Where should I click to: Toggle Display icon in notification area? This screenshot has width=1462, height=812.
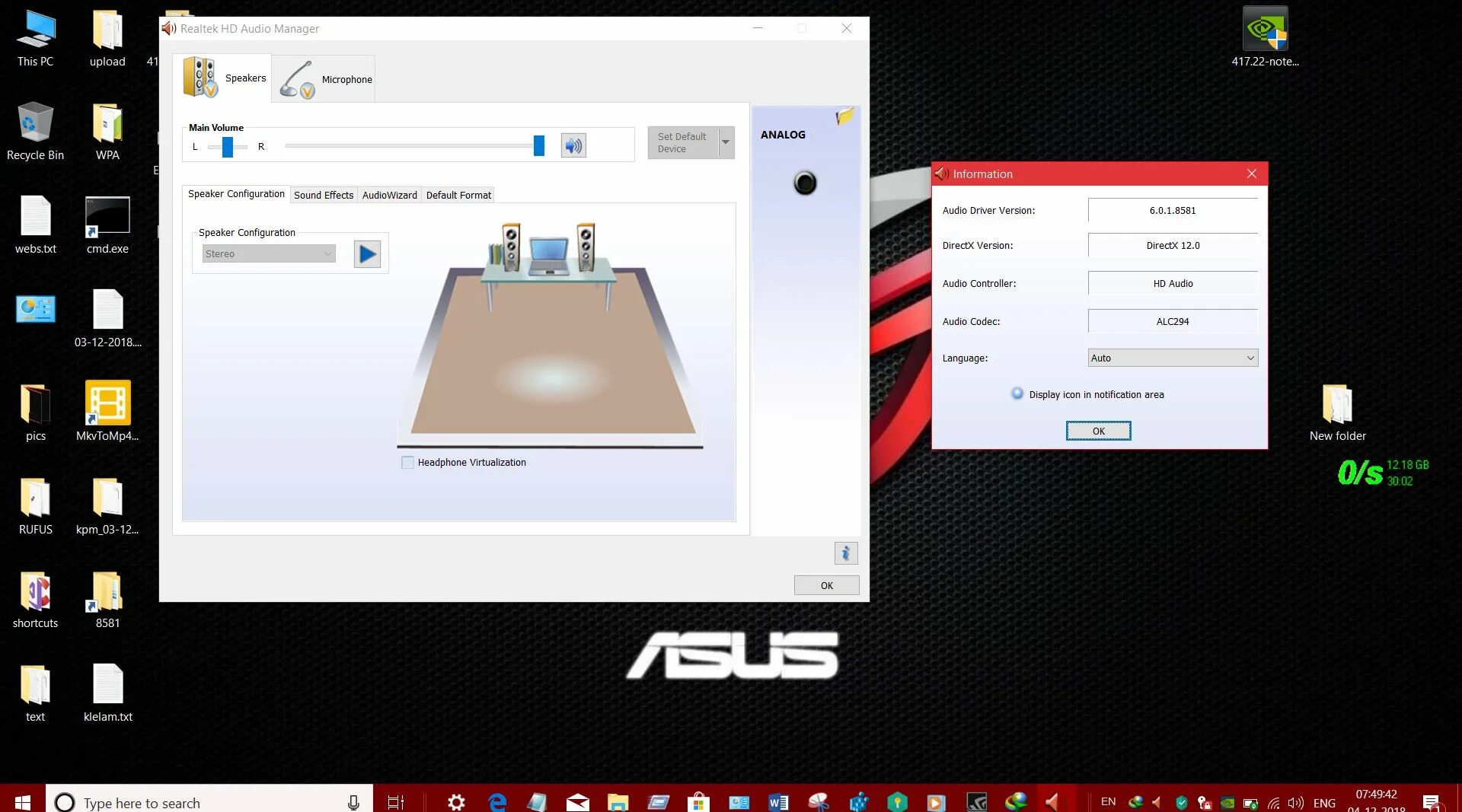[x=1017, y=394]
